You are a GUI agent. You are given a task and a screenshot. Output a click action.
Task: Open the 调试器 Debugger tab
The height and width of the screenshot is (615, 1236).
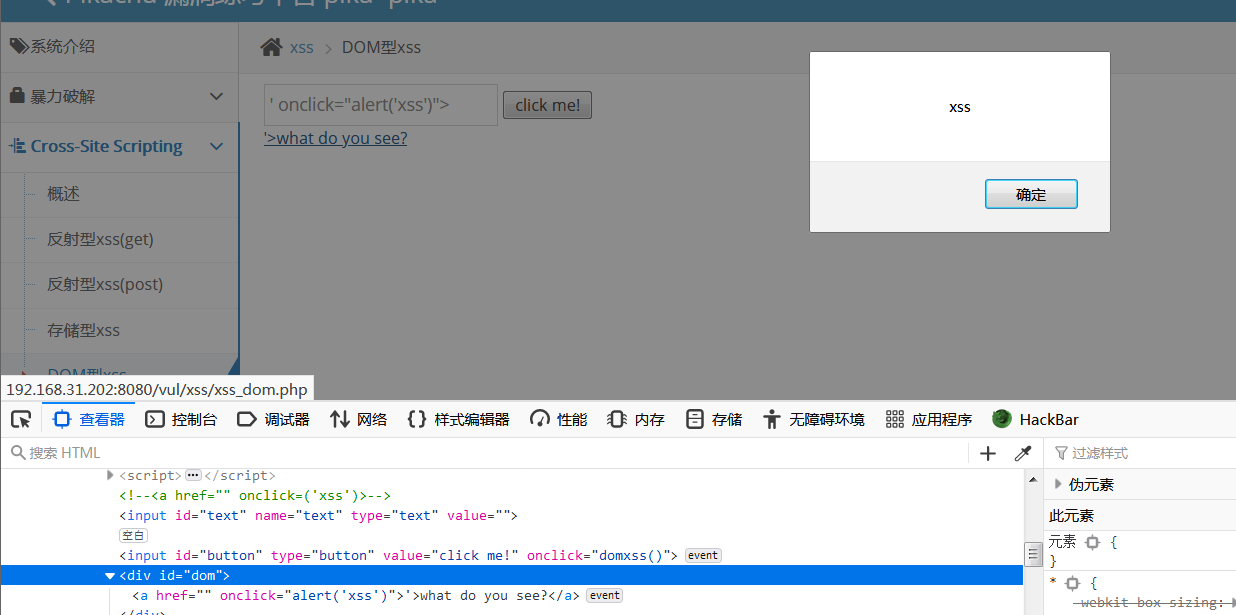point(273,419)
